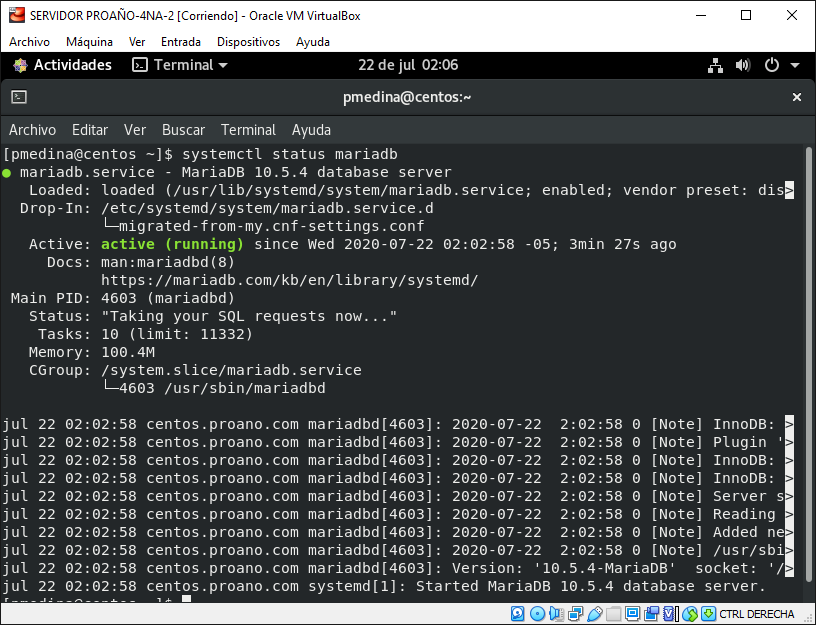
Task: Open terminal Editar menu
Action: pos(90,130)
